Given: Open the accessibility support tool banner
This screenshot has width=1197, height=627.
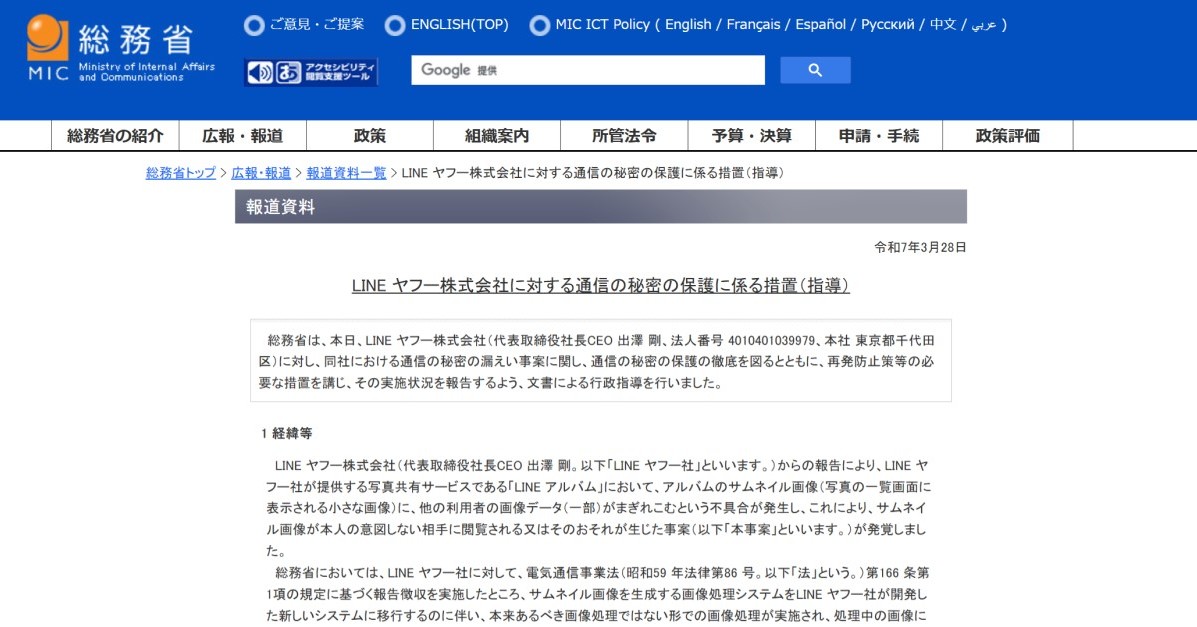Looking at the screenshot, I should pos(311,72).
